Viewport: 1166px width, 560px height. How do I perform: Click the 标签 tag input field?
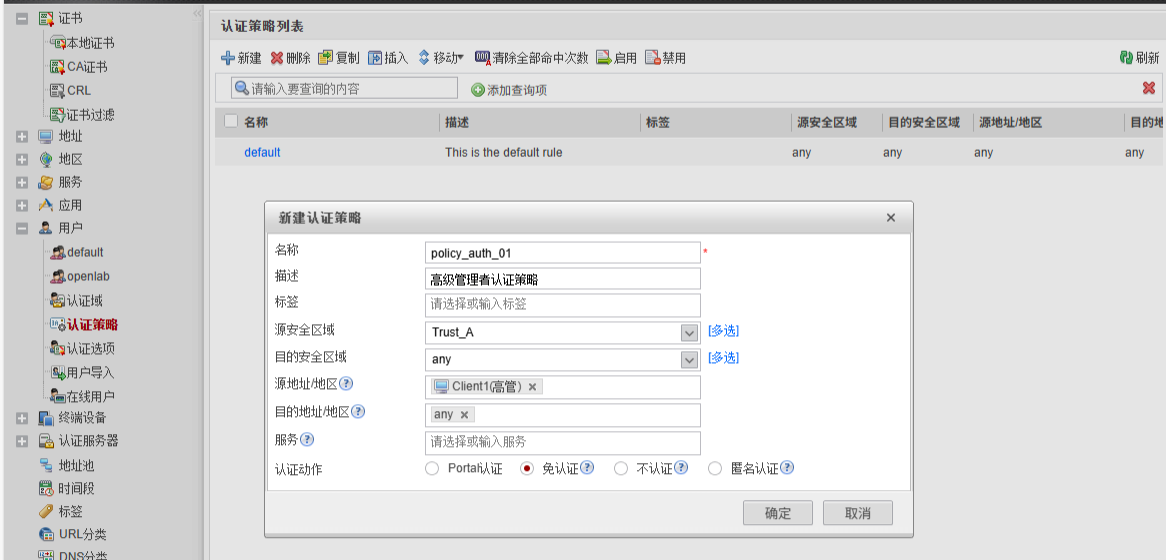tap(563, 305)
